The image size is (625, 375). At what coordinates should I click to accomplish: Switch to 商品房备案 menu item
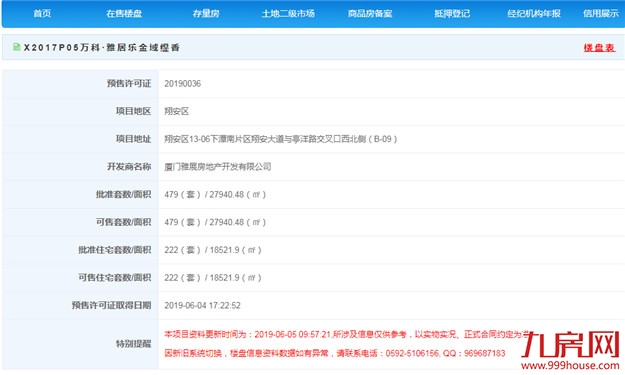click(370, 14)
